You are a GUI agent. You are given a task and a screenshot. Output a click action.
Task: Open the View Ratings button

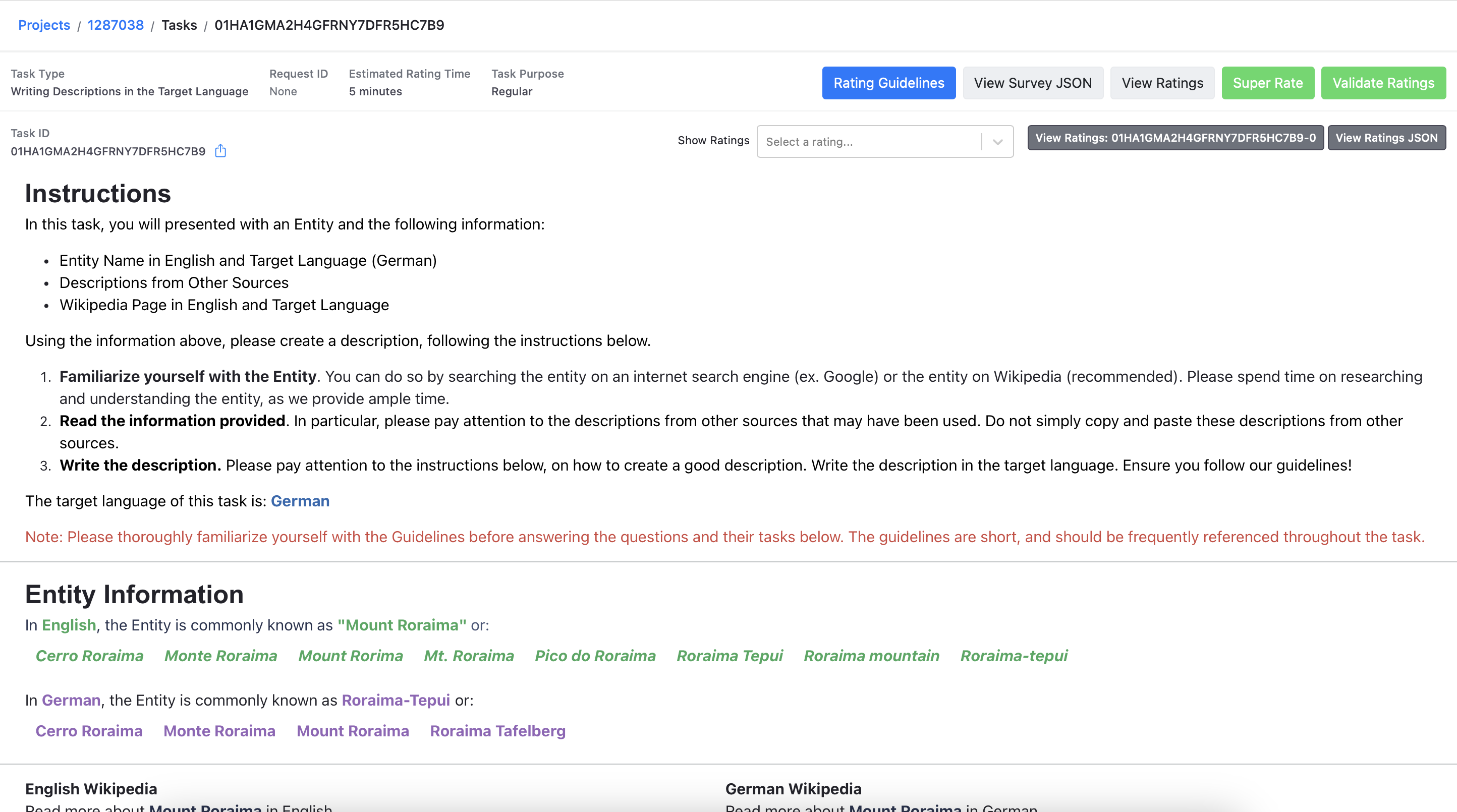pyautogui.click(x=1162, y=83)
